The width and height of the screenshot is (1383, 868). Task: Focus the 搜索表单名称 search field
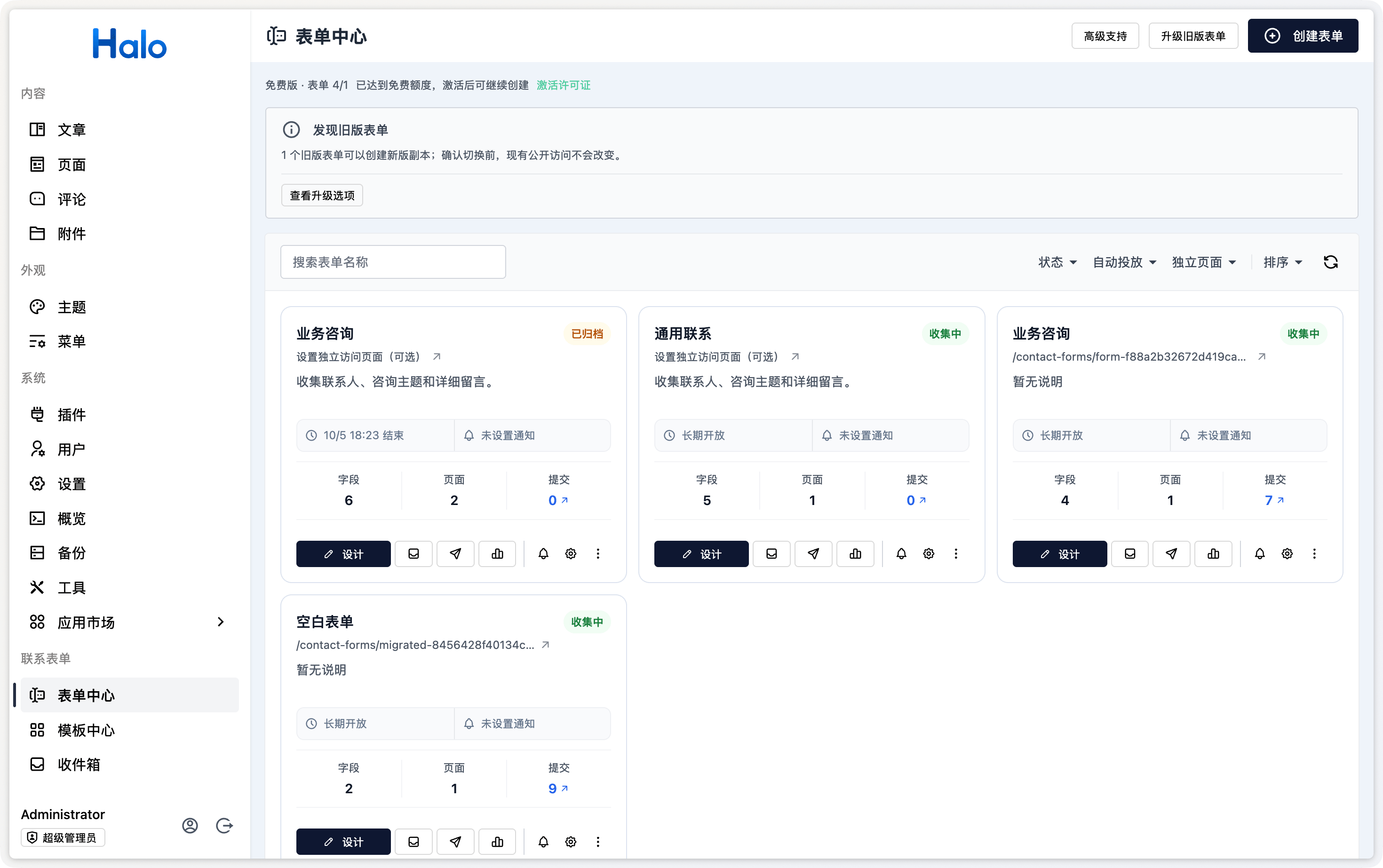click(x=393, y=262)
